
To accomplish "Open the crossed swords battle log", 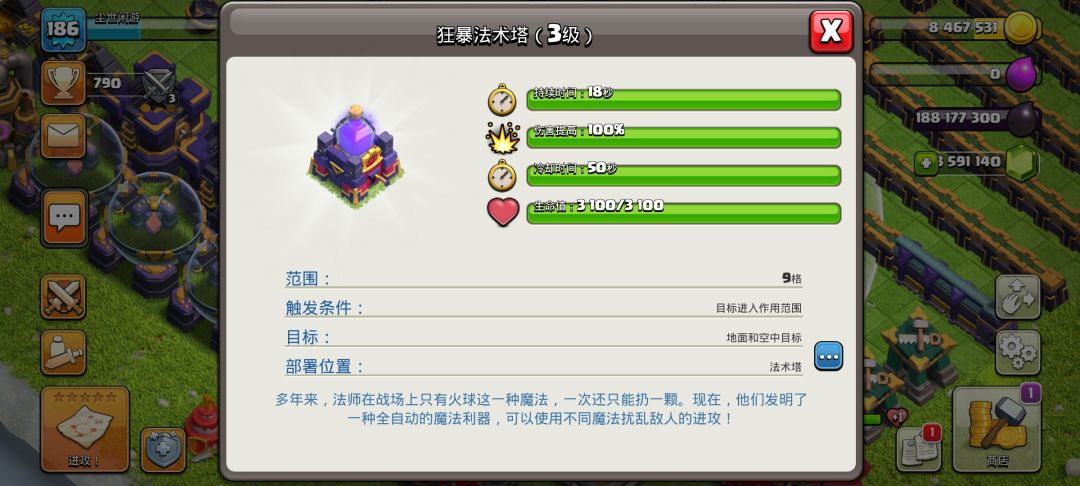I will click(x=63, y=297).
